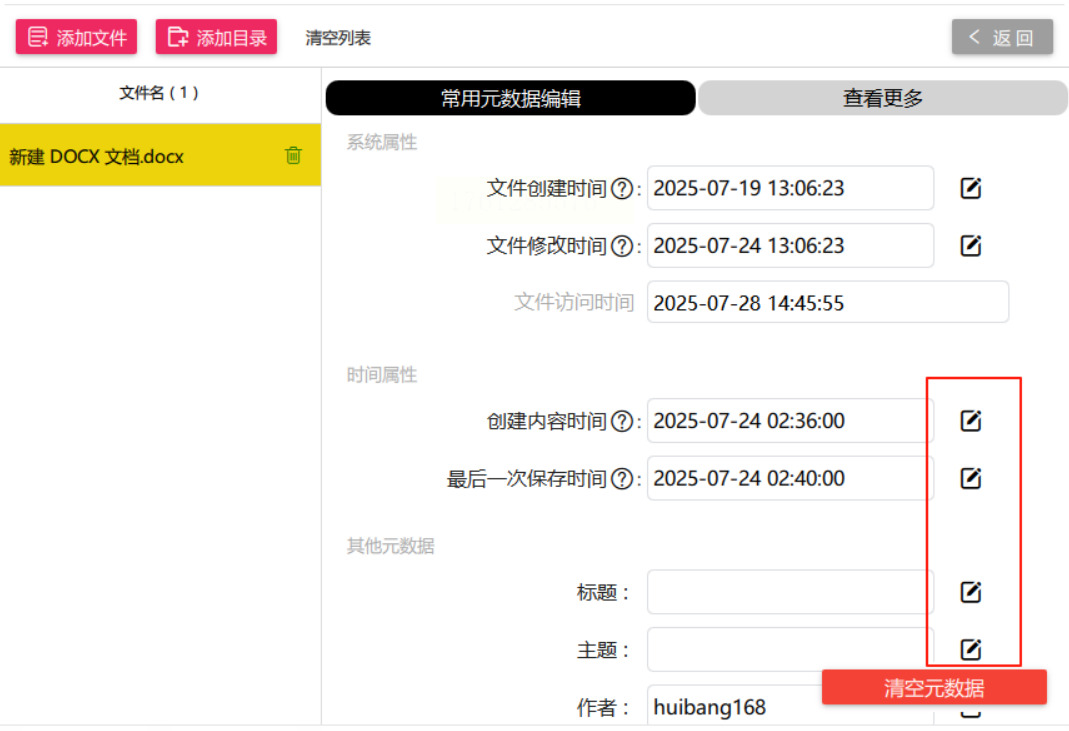This screenshot has width=1069, height=731.
Task: Switch to 常用元数据编辑 tab
Action: [510, 98]
